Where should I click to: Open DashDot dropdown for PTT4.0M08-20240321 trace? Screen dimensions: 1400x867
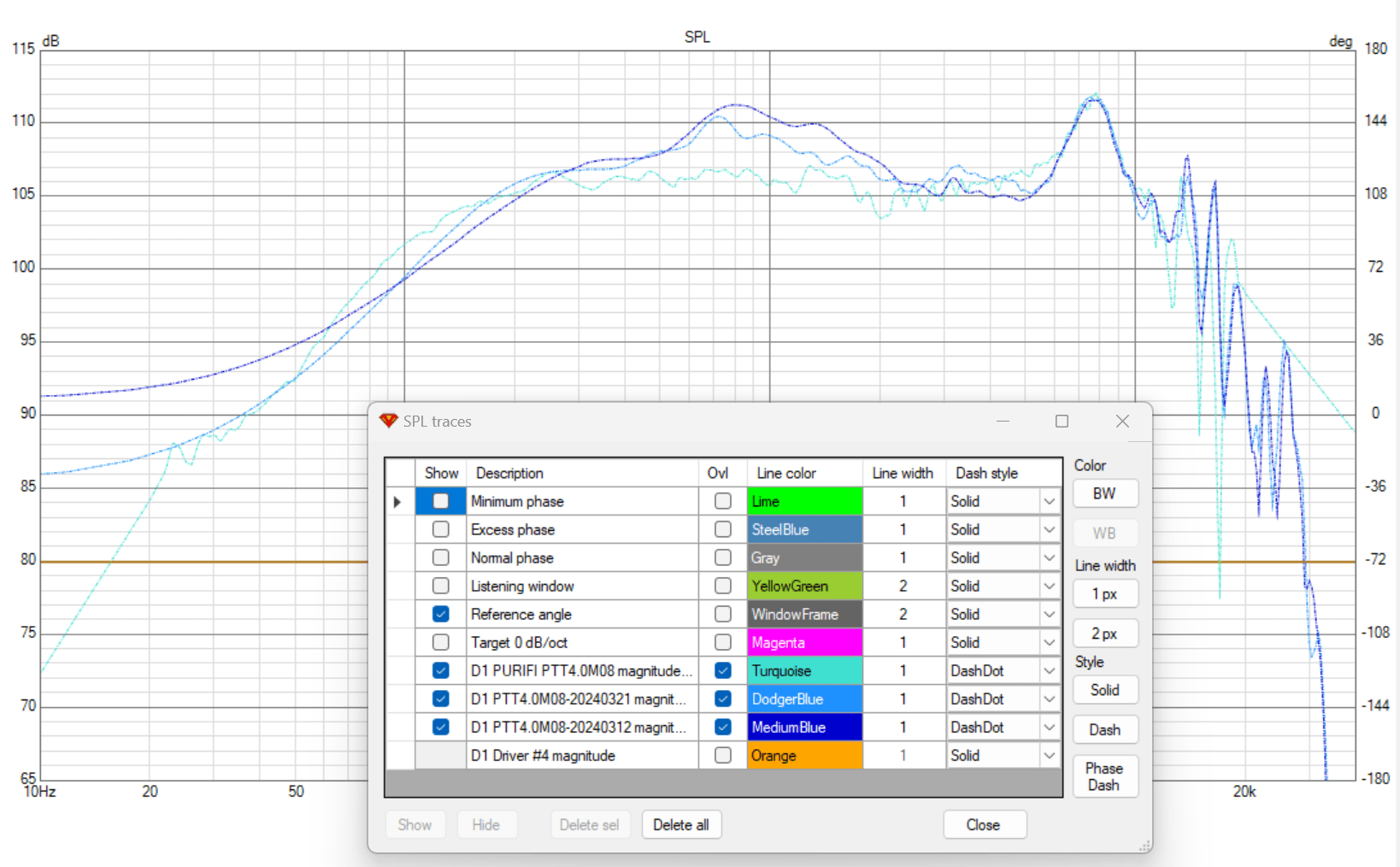pos(1050,699)
